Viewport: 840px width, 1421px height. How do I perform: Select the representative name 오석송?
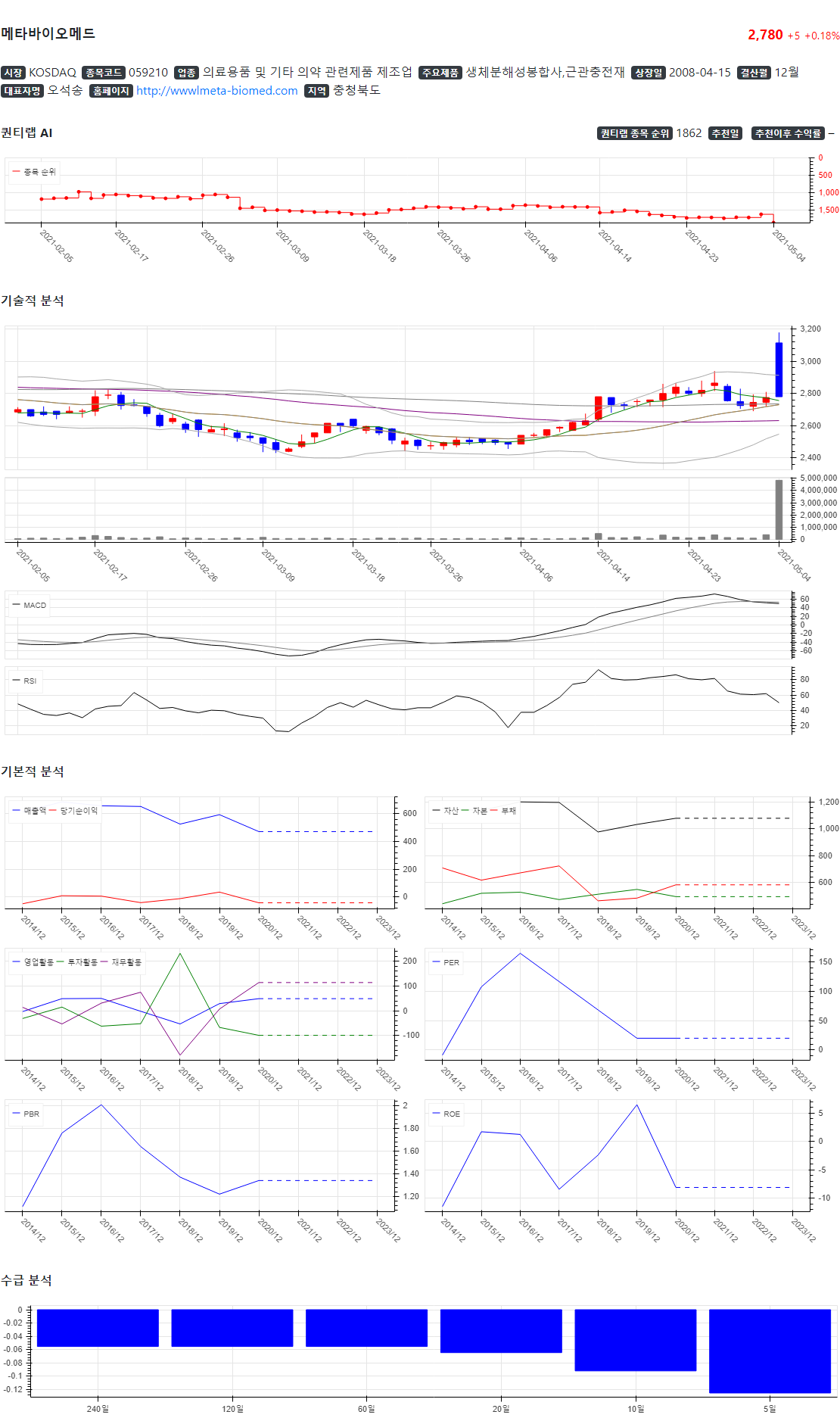(x=65, y=90)
